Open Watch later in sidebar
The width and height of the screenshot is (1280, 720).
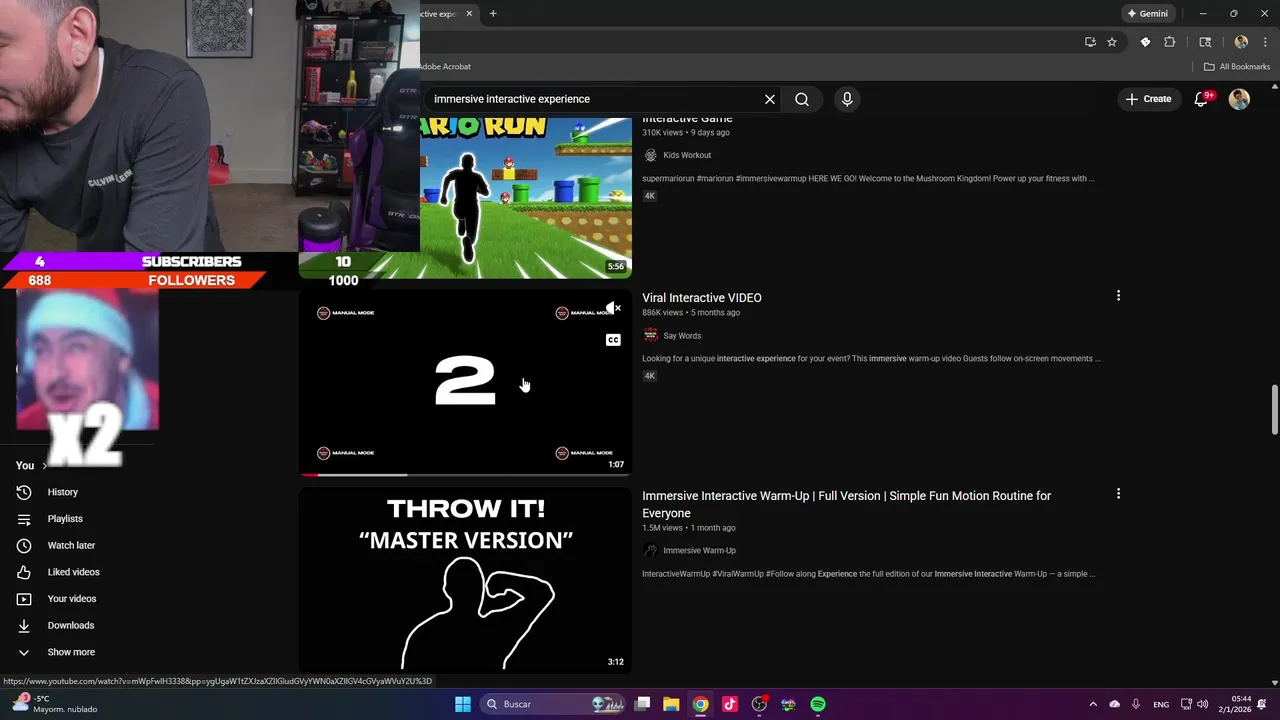tap(71, 546)
